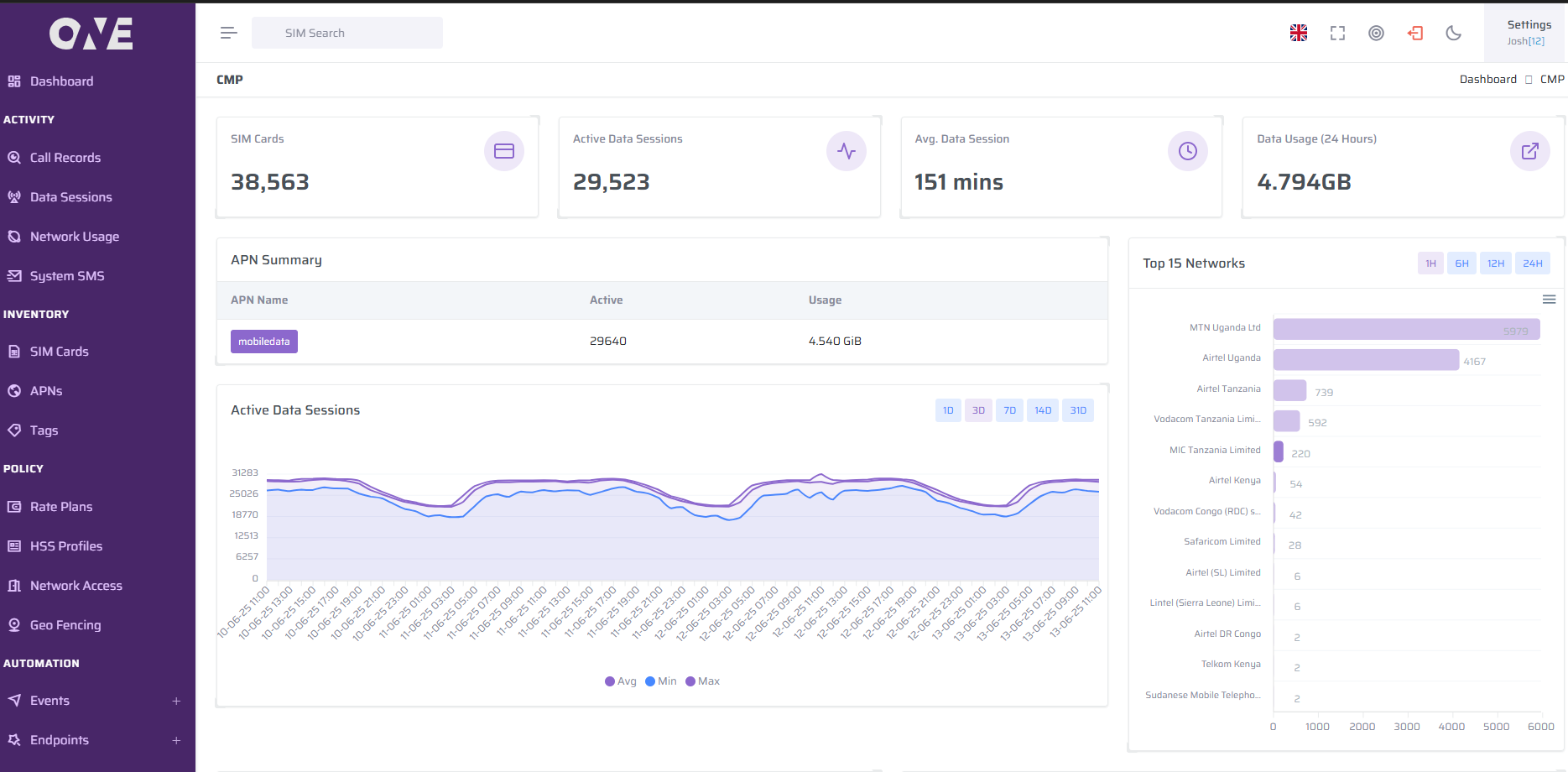This screenshot has height=772, width=1568.
Task: Click the Call Records sidebar icon
Action: [x=14, y=158]
